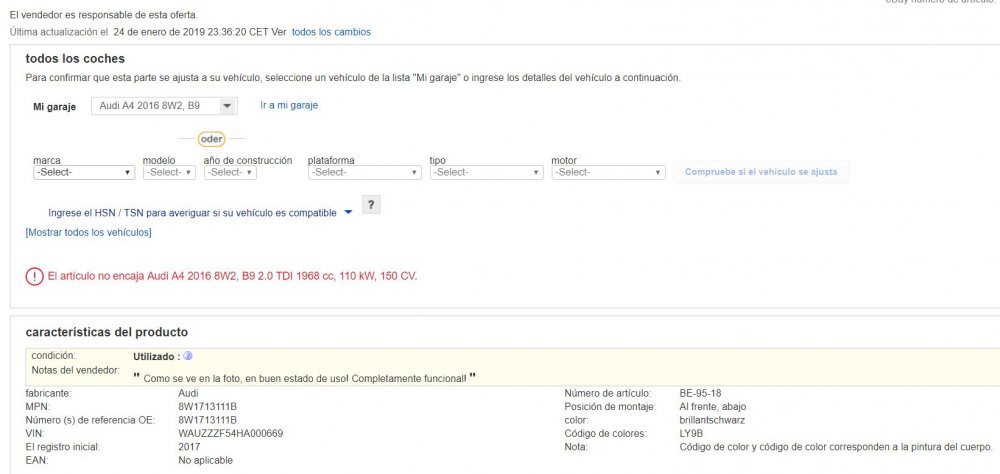The width and height of the screenshot is (1000, 474).
Task: Click the red article does not fit message
Action: (233, 277)
